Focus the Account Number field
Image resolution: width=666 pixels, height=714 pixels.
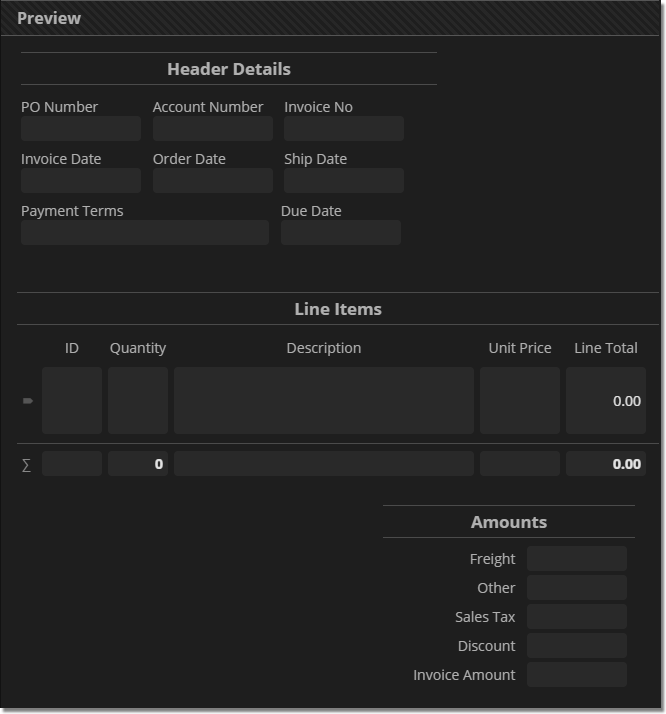pos(213,129)
